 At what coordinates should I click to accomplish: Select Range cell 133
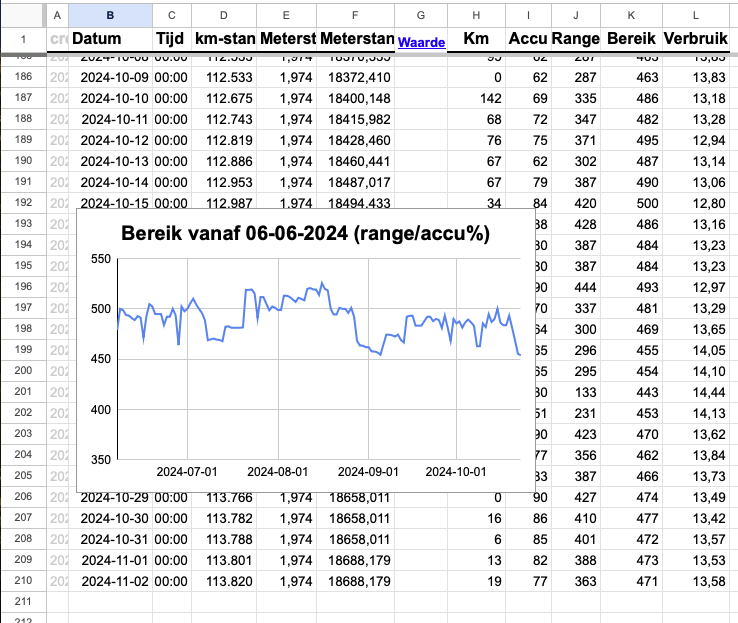576,392
